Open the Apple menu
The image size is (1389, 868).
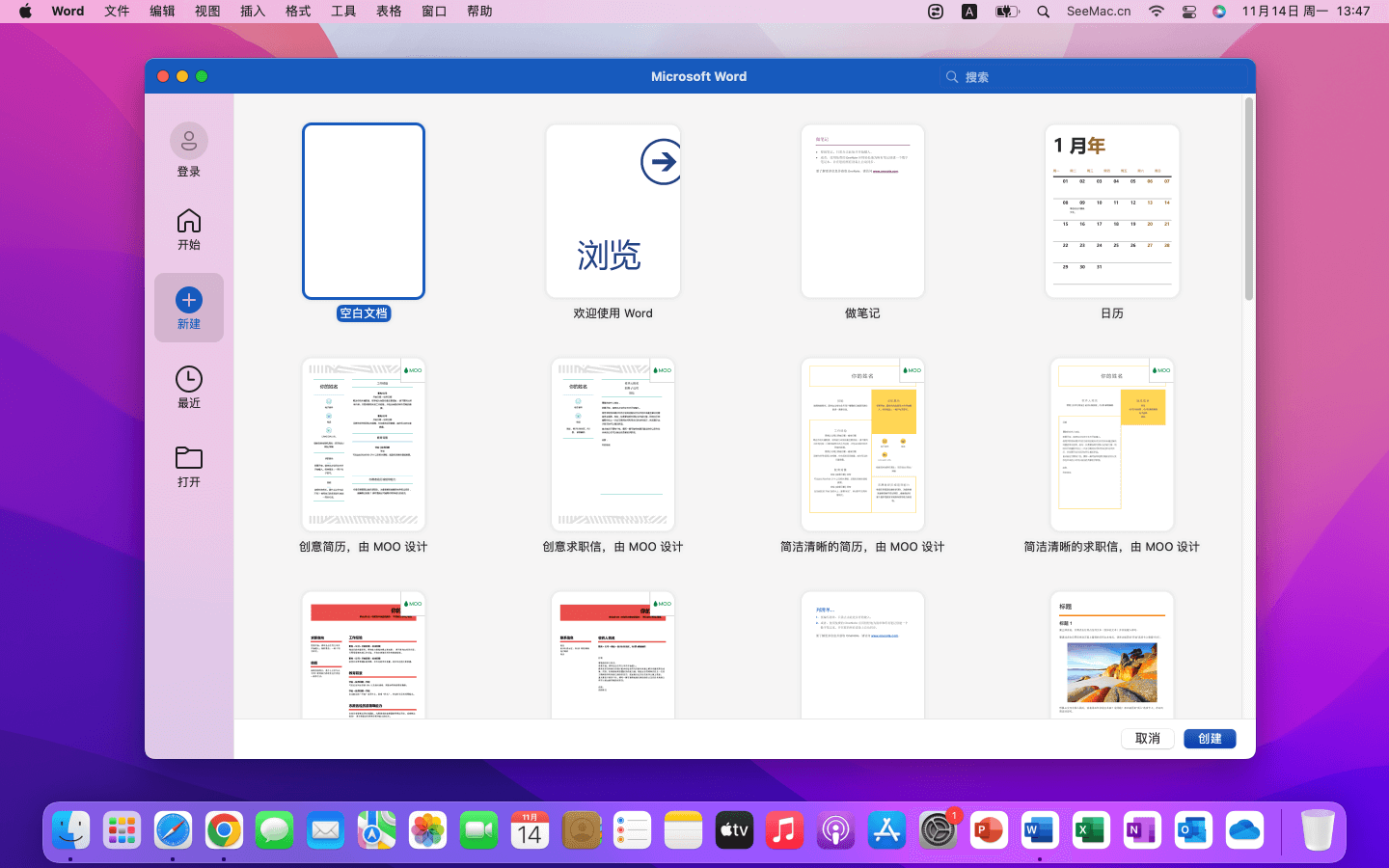[25, 12]
